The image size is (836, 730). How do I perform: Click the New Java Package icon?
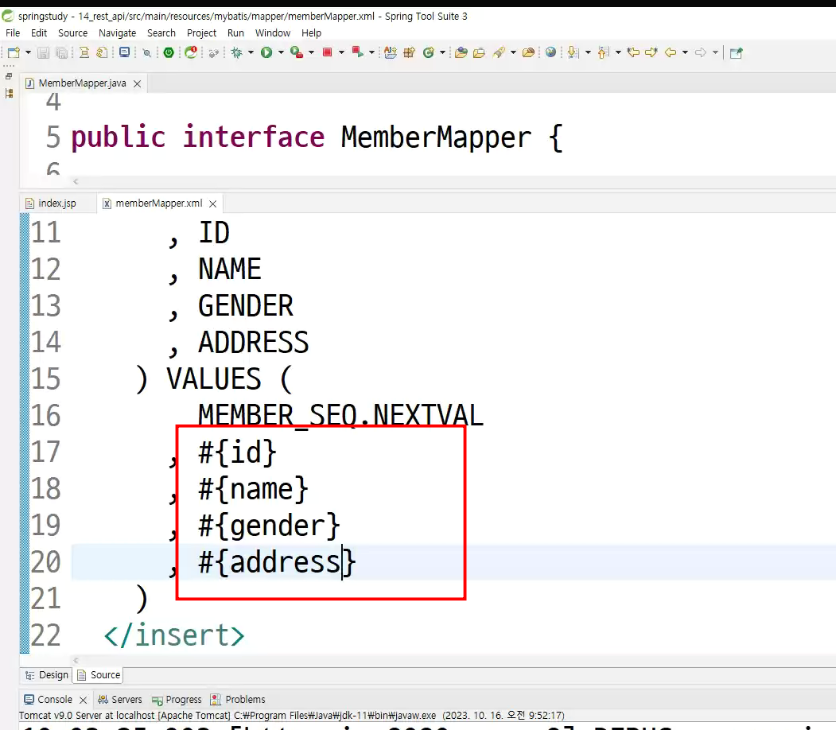[409, 52]
